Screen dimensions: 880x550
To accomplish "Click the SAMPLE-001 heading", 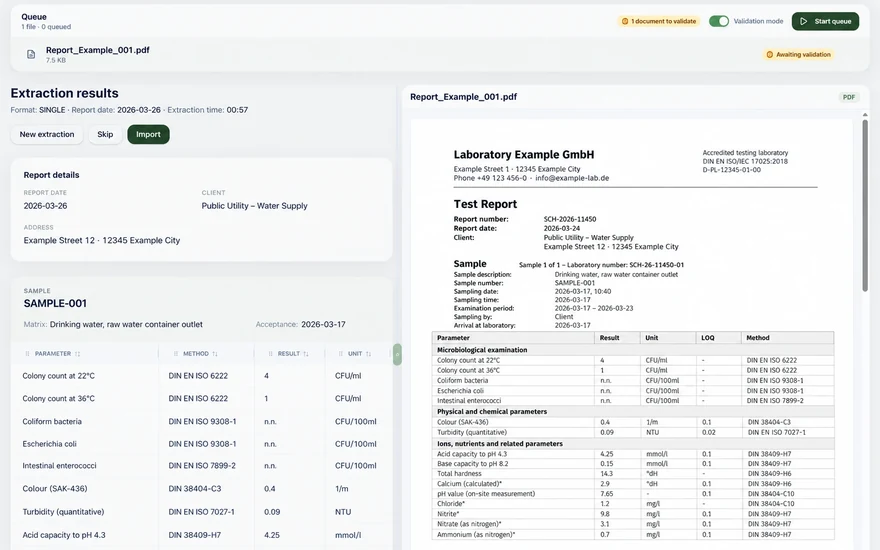I will (55, 304).
